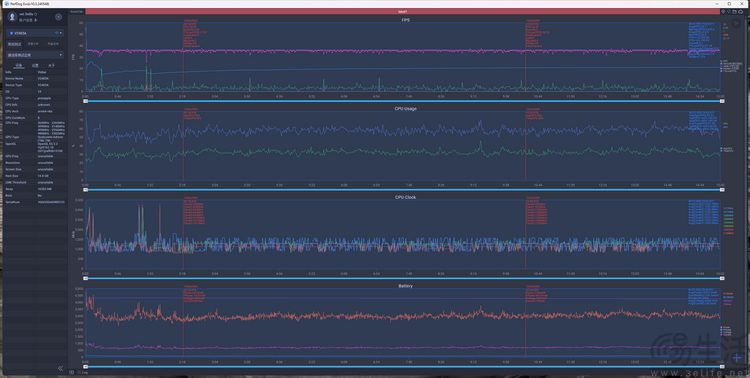Click the round play button to start recording
The image size is (750, 378).
tap(736, 23)
